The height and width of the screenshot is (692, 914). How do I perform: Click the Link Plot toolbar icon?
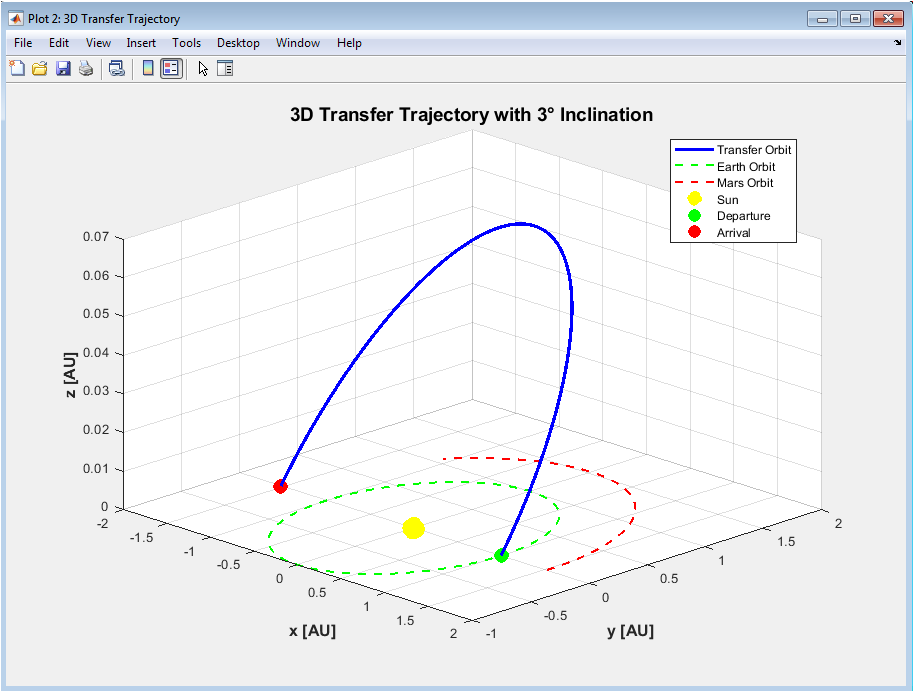(x=117, y=68)
